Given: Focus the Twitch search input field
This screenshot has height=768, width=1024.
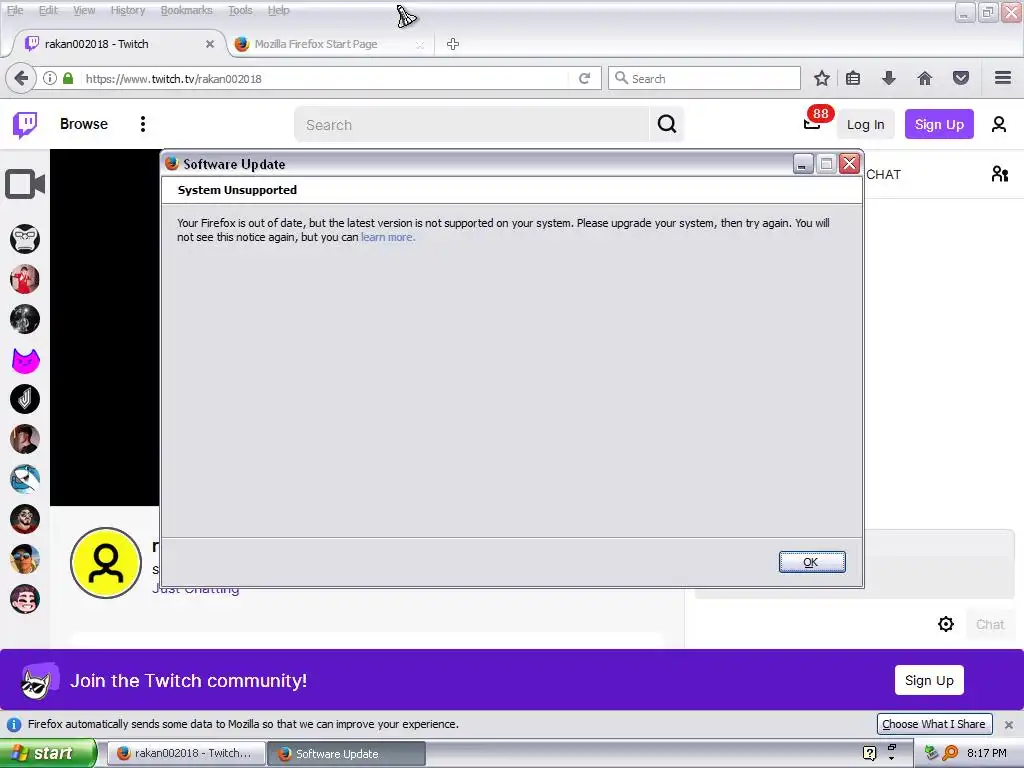Looking at the screenshot, I should point(472,124).
